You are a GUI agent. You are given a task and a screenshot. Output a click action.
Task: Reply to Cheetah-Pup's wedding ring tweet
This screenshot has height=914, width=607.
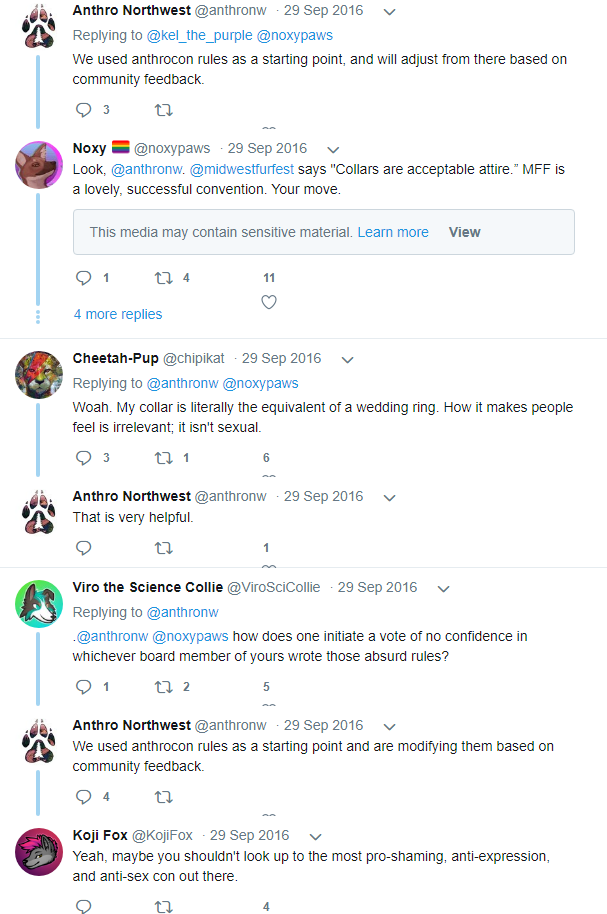[84, 458]
